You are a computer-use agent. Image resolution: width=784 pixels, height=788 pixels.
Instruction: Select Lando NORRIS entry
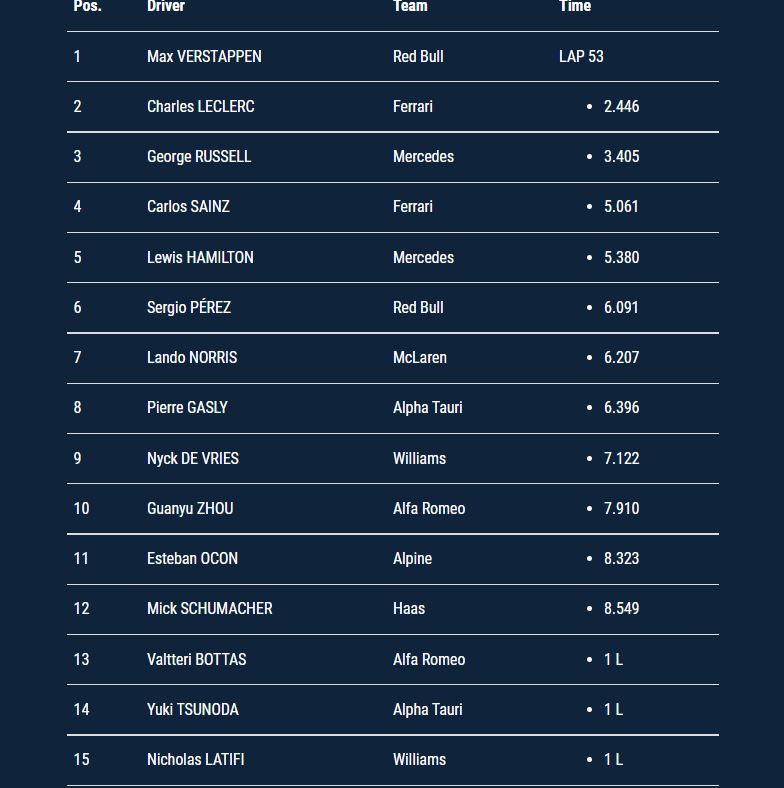[x=192, y=357]
